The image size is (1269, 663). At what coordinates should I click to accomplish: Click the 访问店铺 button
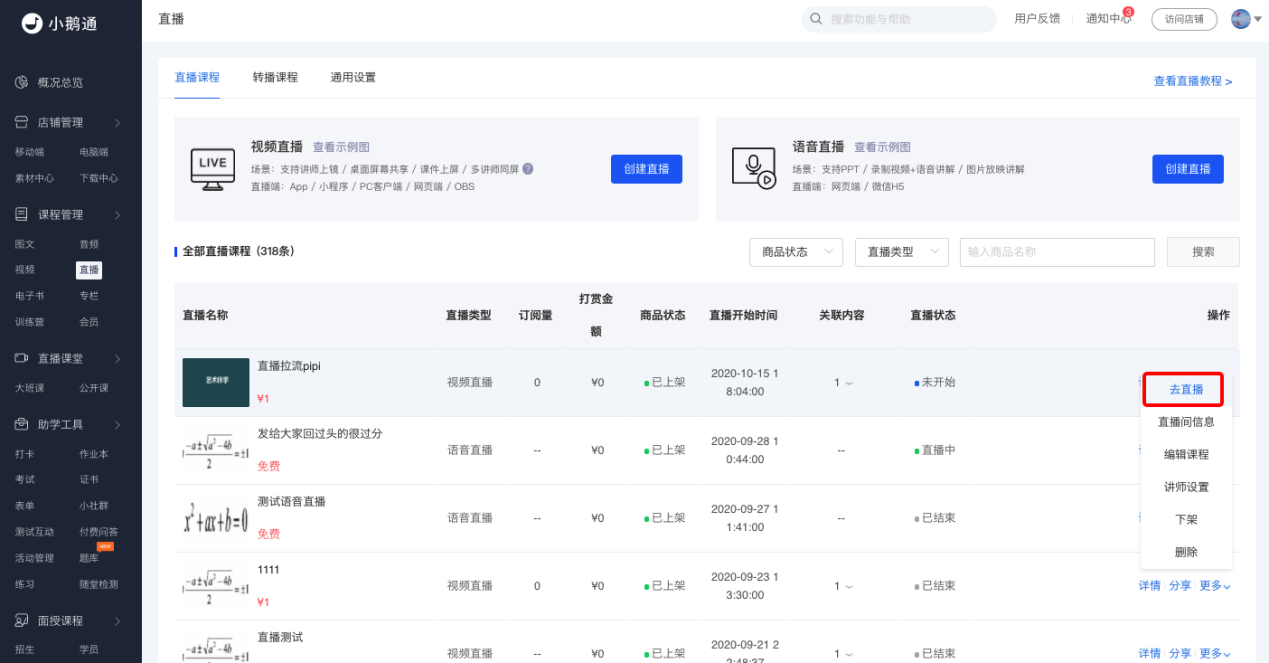(1184, 19)
